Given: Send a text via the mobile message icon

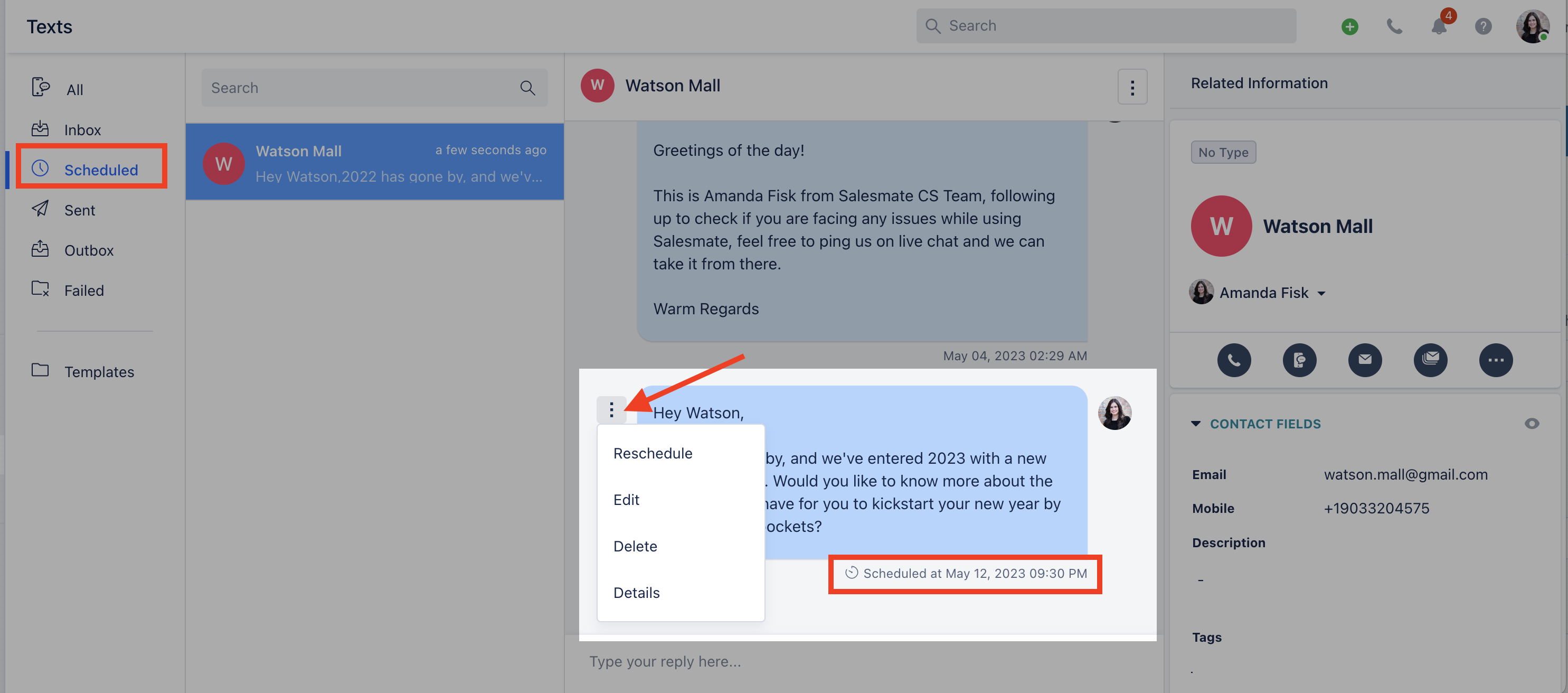Looking at the screenshot, I should [x=1300, y=360].
